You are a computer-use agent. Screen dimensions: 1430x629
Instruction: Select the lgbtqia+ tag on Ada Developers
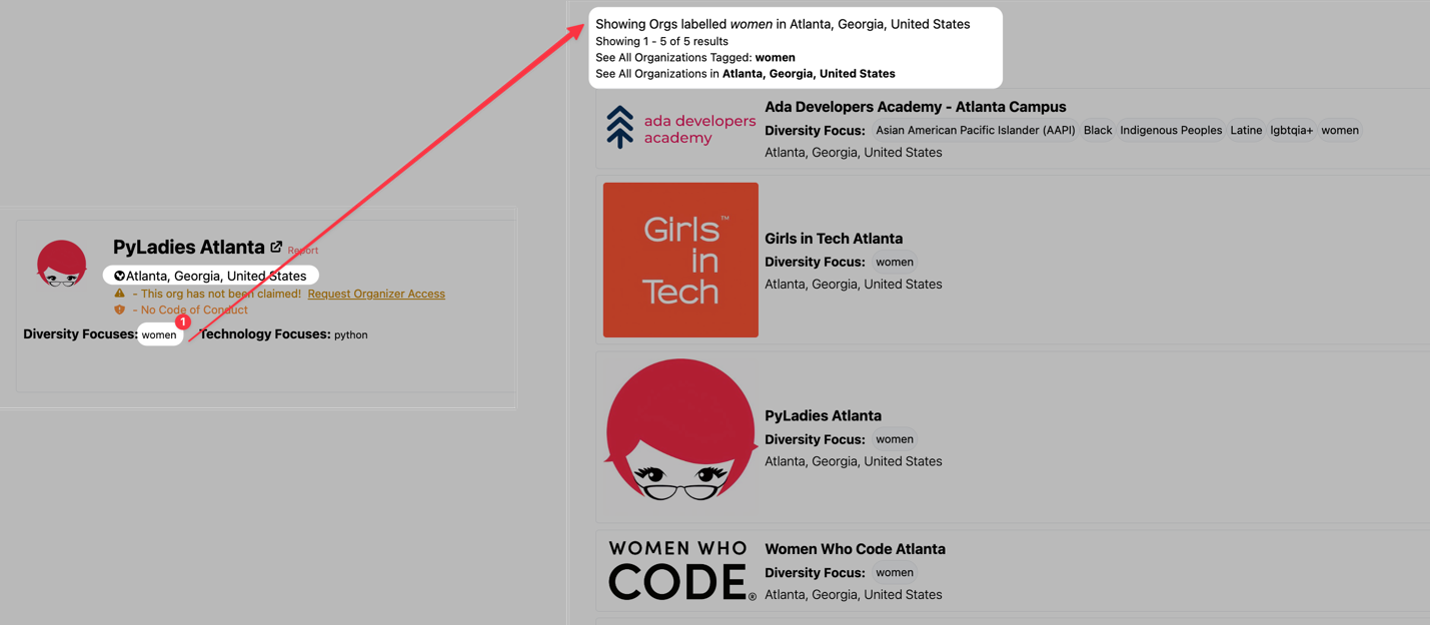click(x=1291, y=130)
